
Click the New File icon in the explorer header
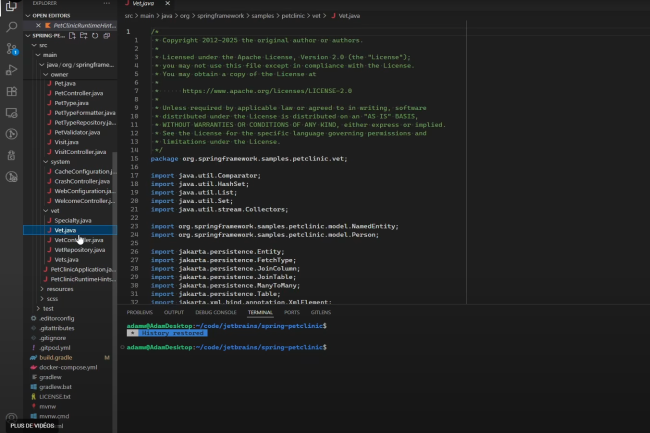click(72, 36)
